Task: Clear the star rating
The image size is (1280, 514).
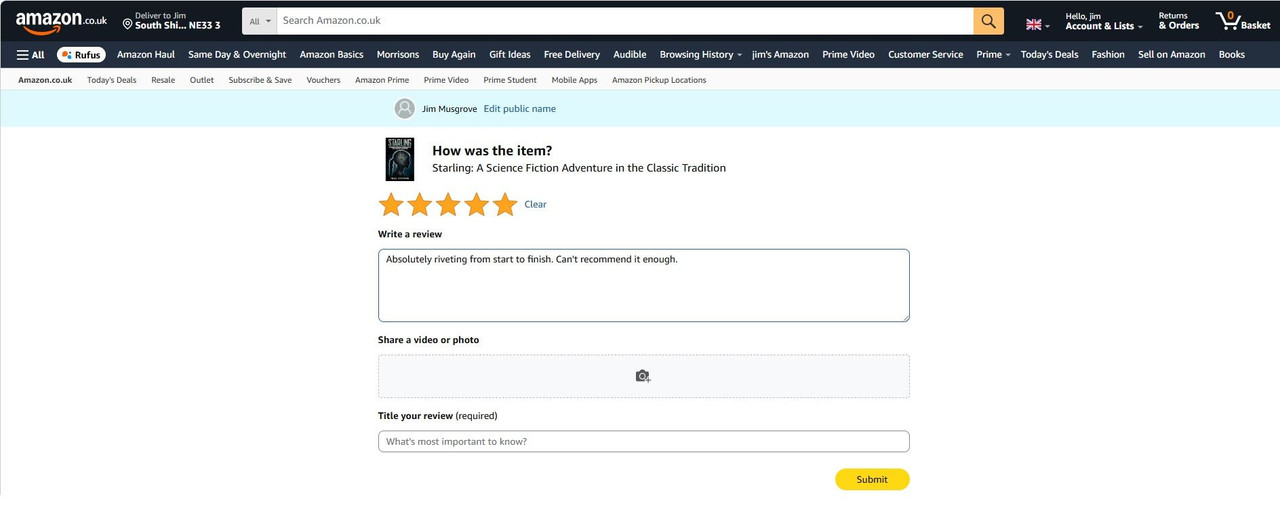Action: click(536, 204)
